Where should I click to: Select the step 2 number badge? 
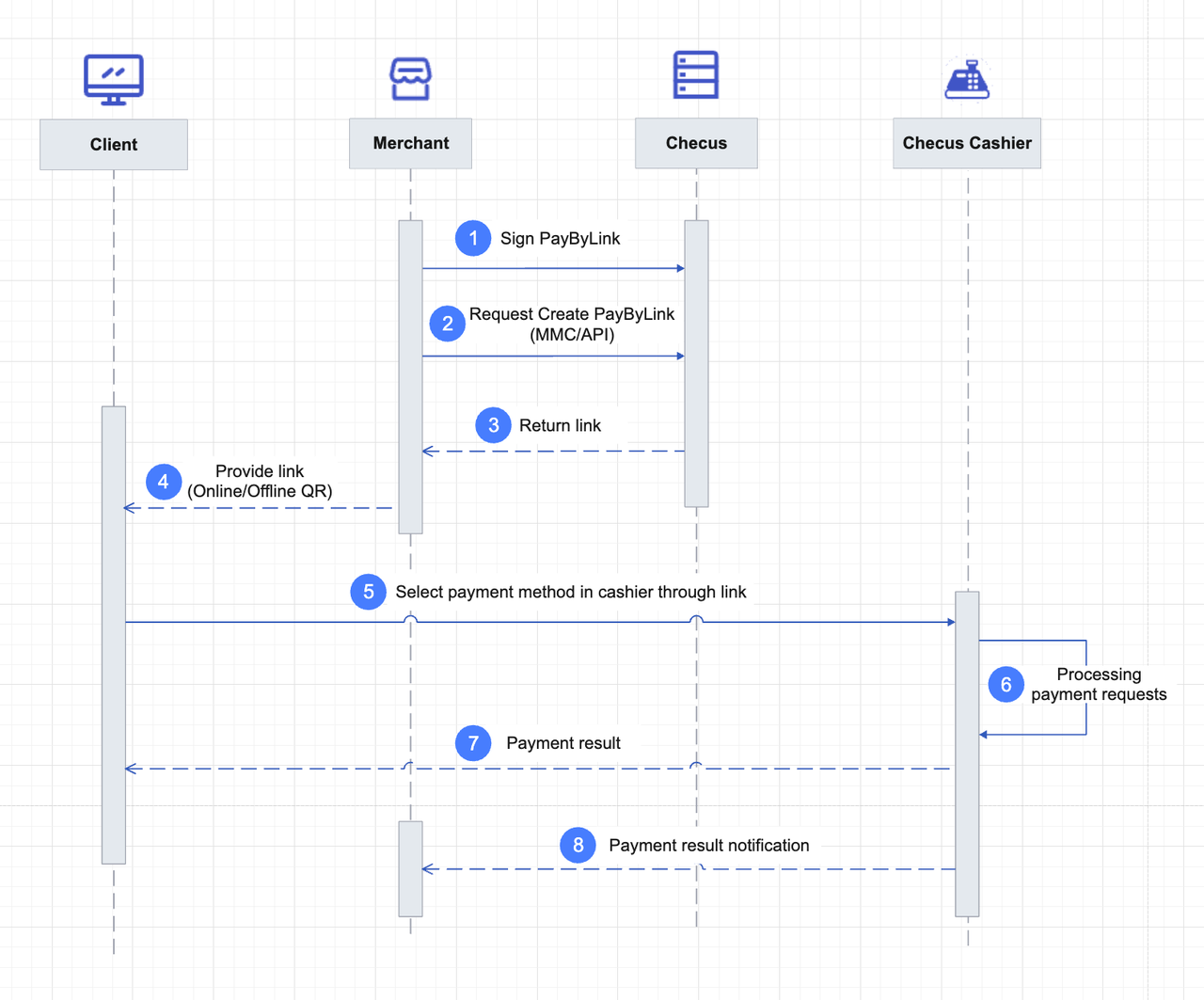448,324
